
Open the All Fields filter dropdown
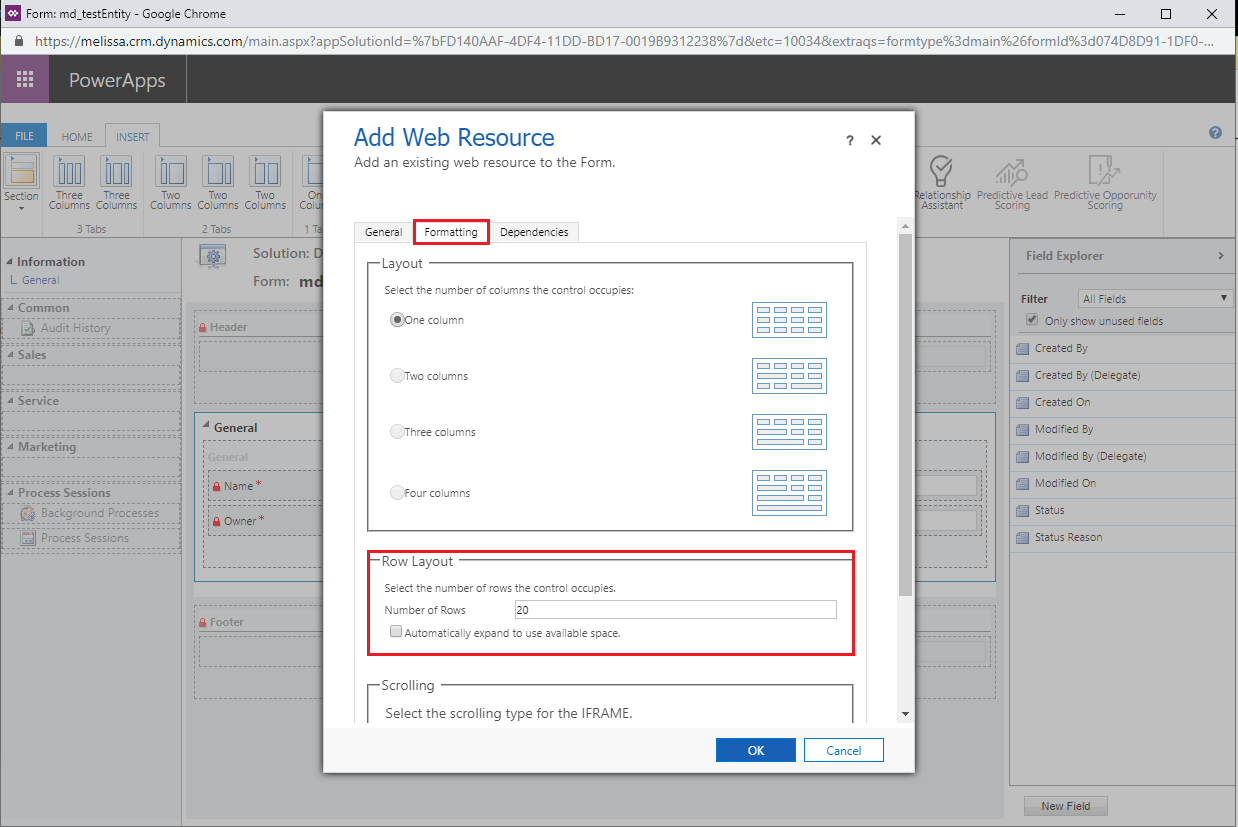click(x=1155, y=298)
